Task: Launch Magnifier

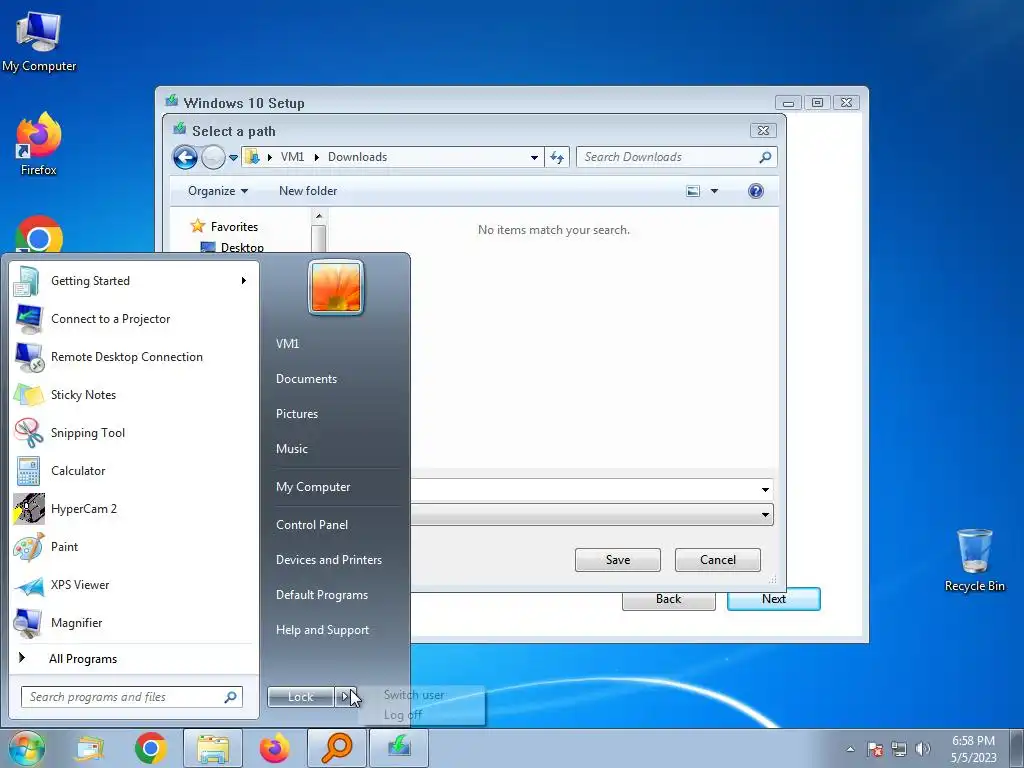Action: point(76,622)
